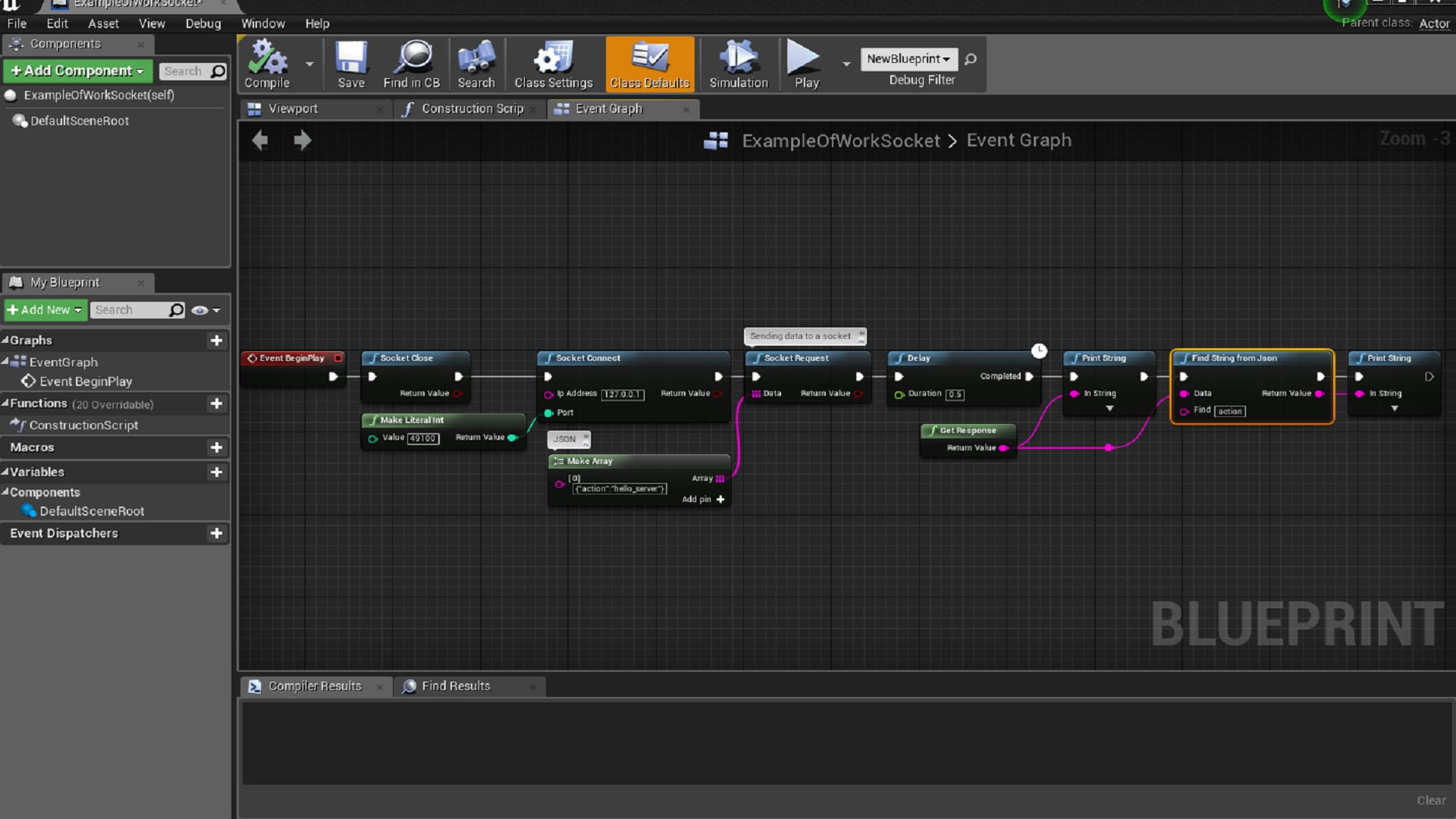Toggle the eye filter in My Blueprint panel
1456x819 pixels.
coord(199,310)
